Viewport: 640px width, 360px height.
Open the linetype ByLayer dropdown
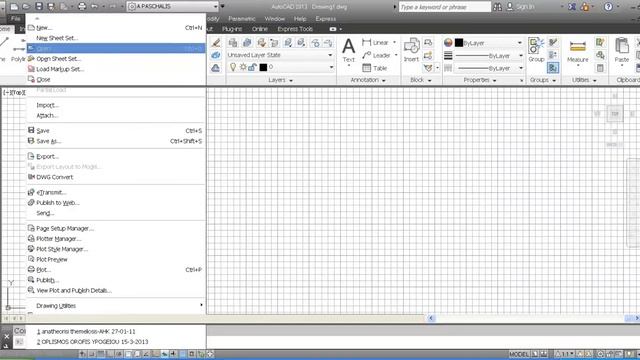pos(489,68)
